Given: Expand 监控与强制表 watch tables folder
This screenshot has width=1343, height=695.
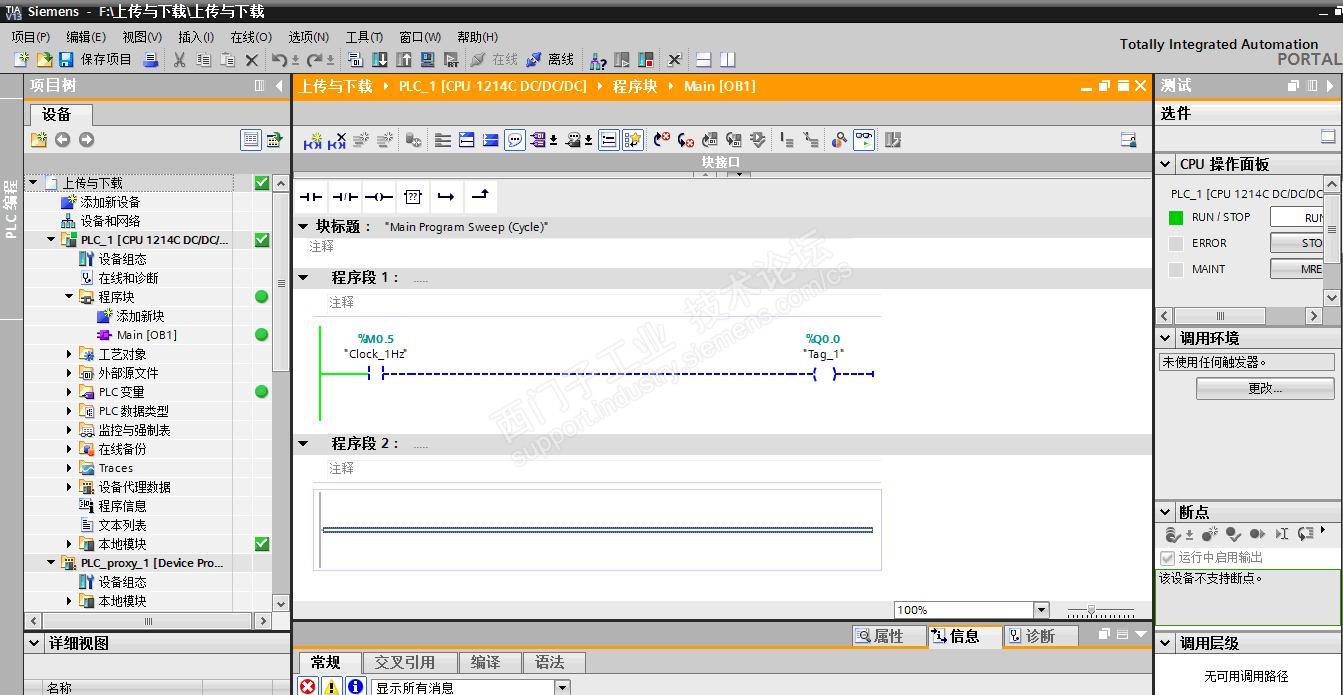Looking at the screenshot, I should (69, 430).
